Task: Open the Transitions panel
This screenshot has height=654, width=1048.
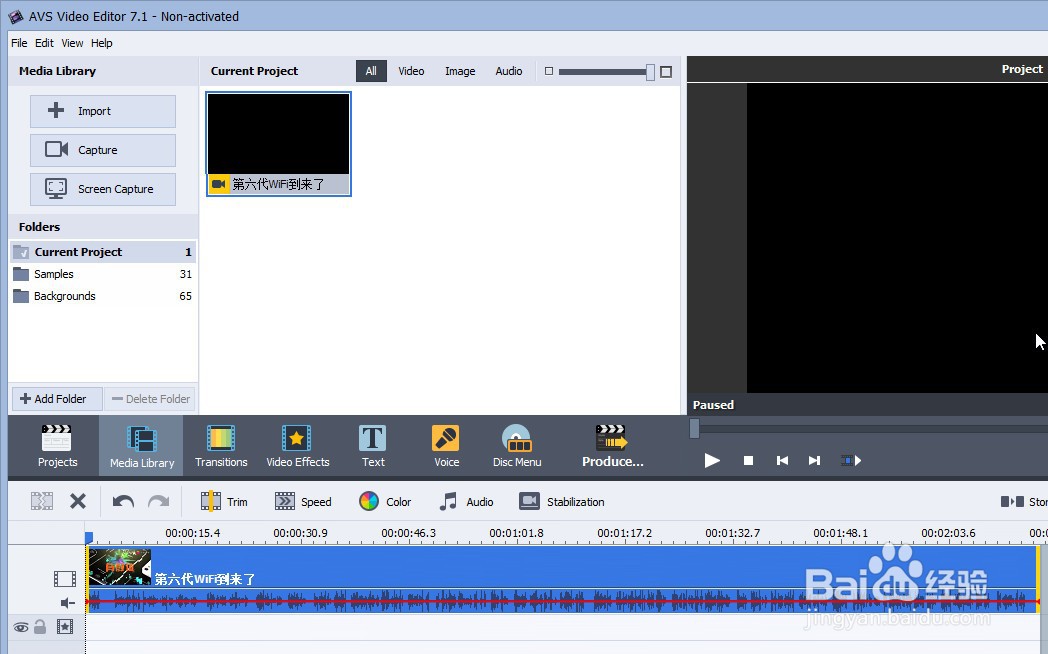Action: click(220, 445)
